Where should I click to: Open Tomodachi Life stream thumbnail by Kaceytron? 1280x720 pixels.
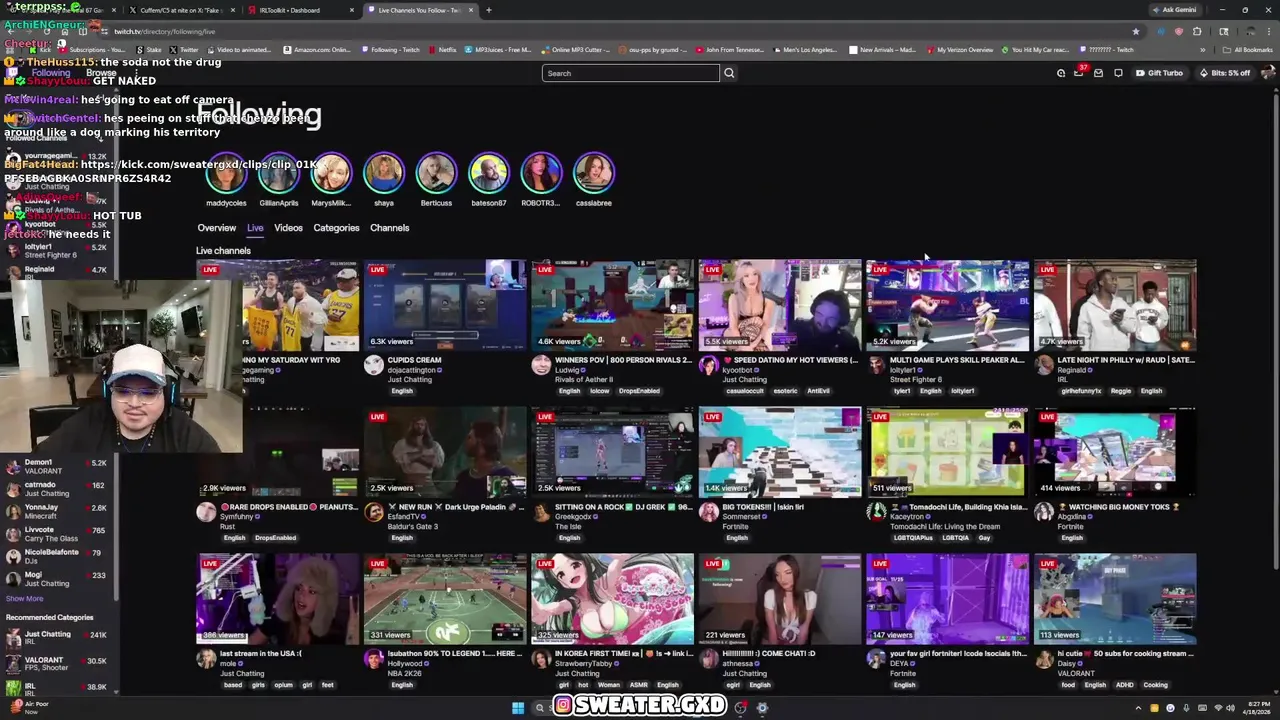point(947,452)
